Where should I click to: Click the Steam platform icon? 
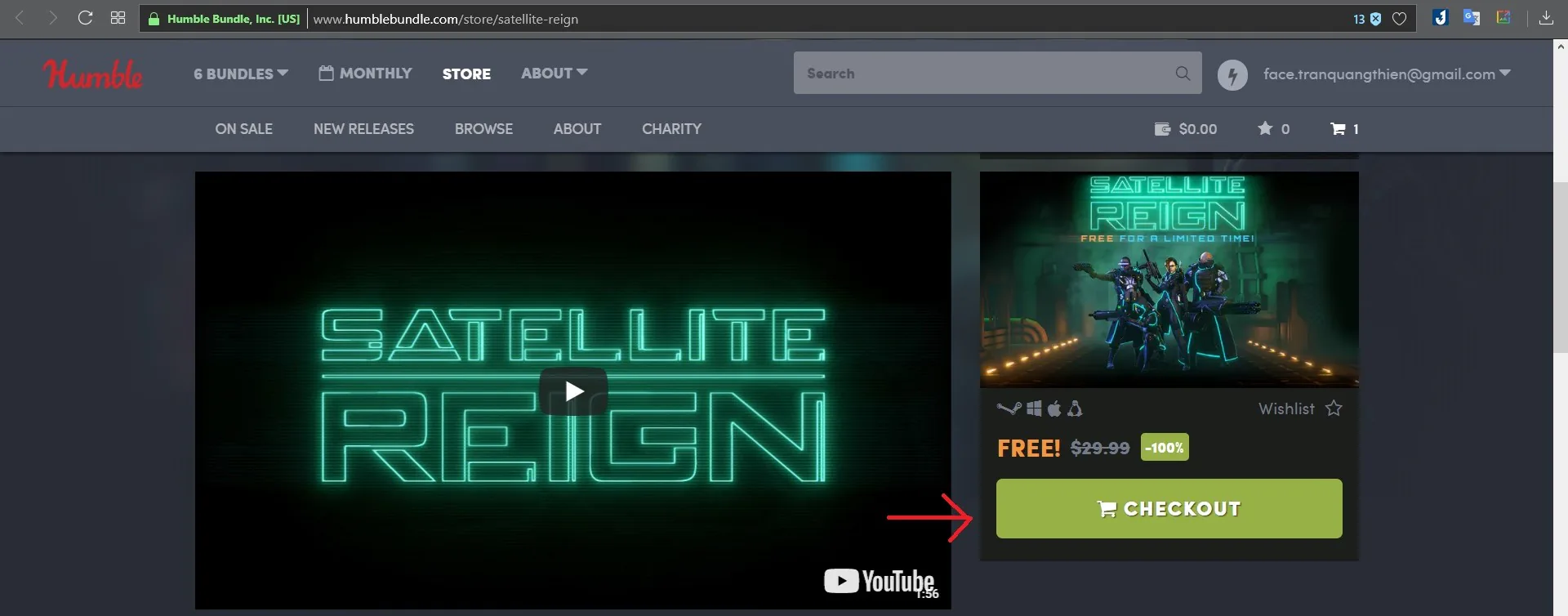tap(1009, 408)
